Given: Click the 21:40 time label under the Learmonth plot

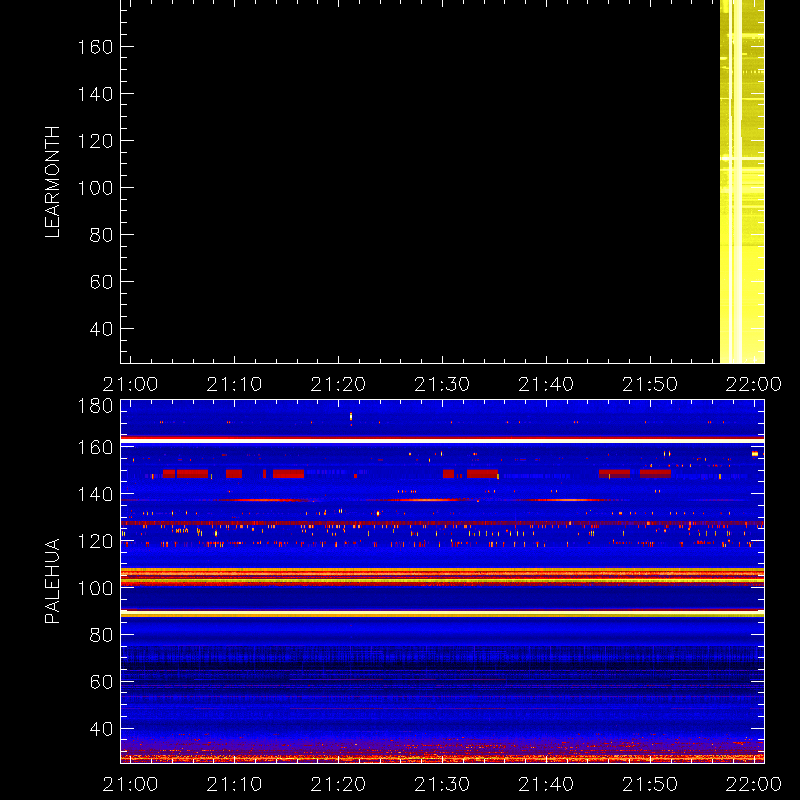Looking at the screenshot, I should (x=546, y=384).
